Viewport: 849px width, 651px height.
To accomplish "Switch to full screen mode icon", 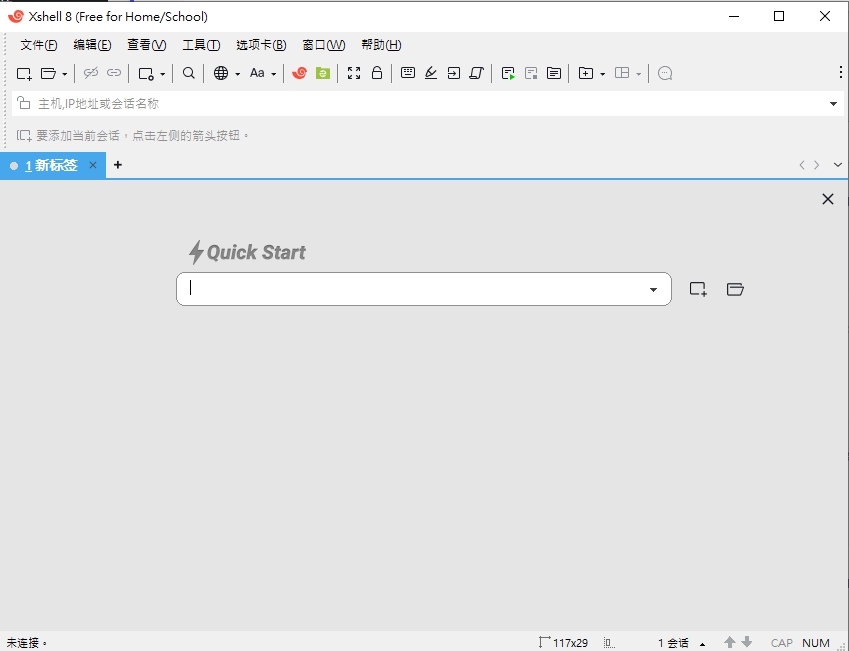I will coord(354,73).
